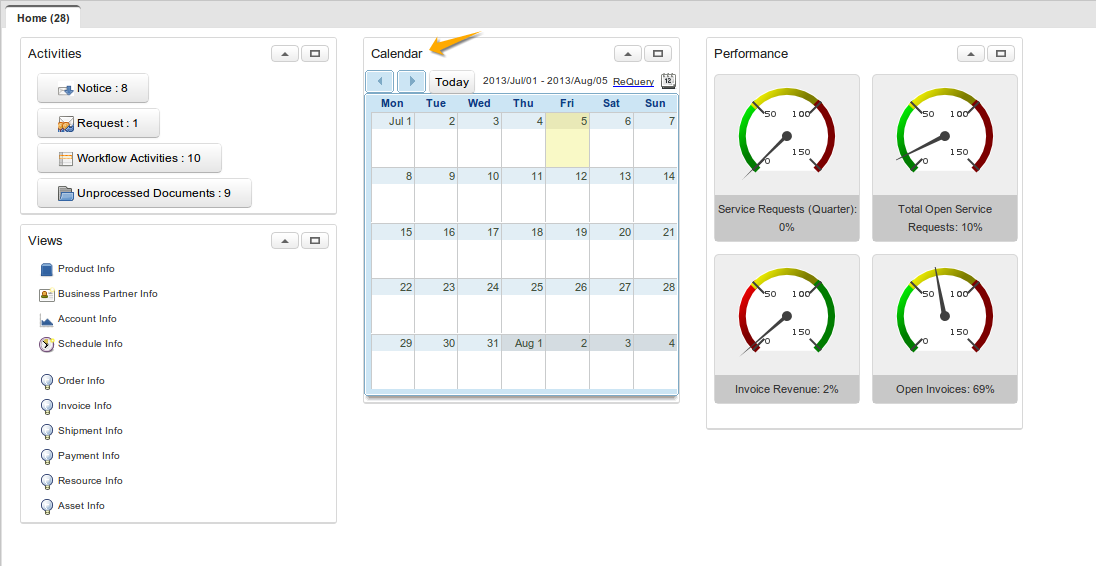Open Total Open Service Requests gauge
This screenshot has width=1096, height=566.
(x=945, y=134)
